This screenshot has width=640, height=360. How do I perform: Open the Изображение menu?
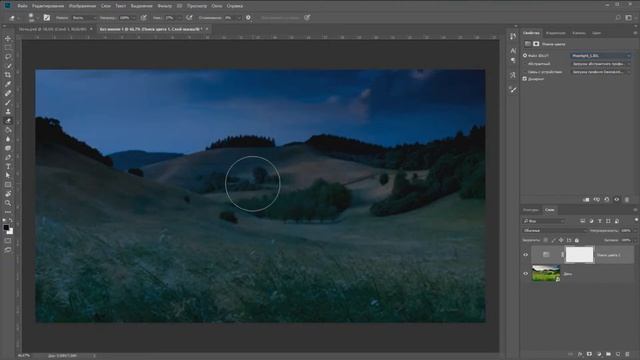tap(82, 6)
